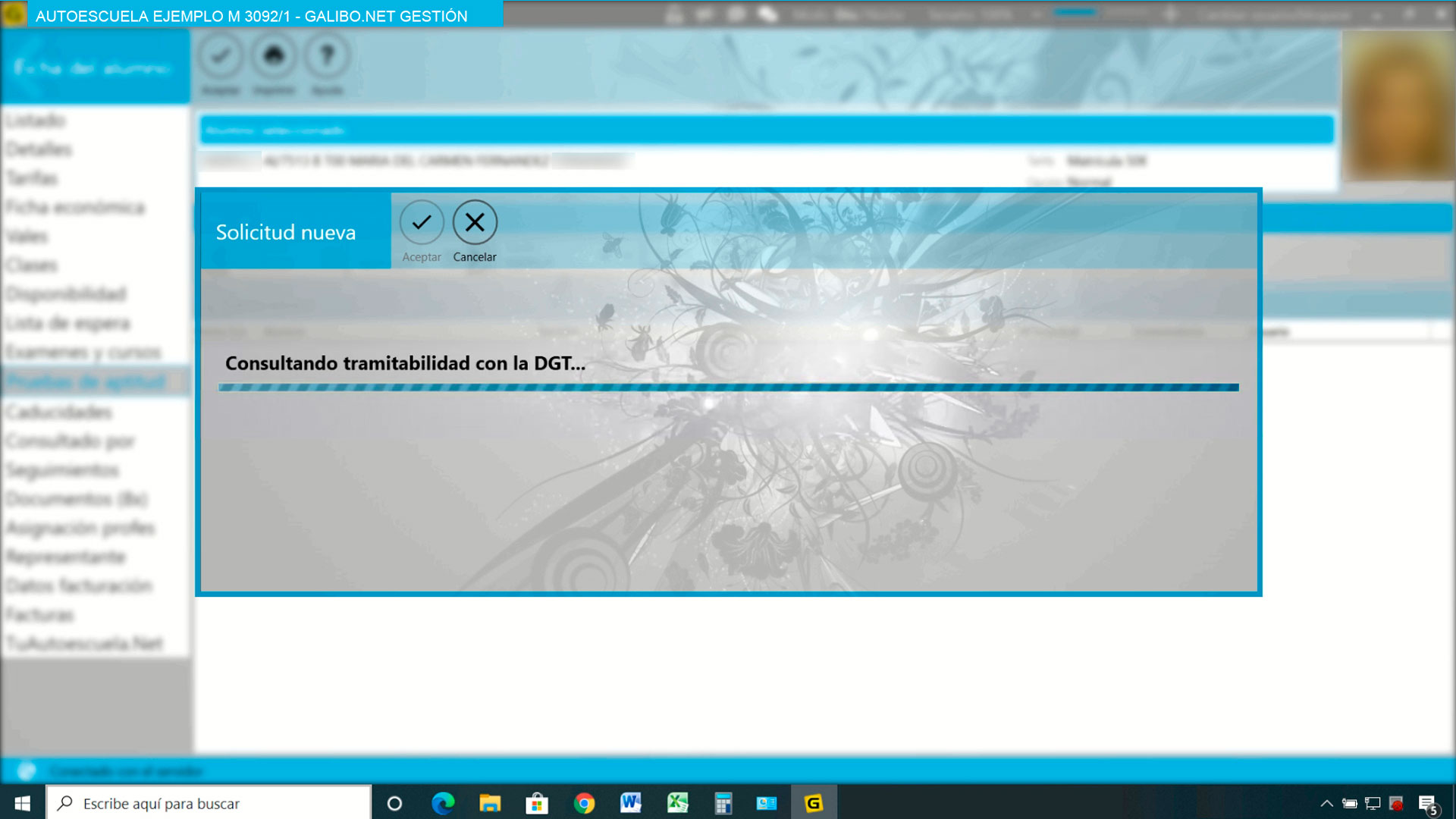The image size is (1456, 819).
Task: Open Representante in the sidebar
Action: pos(65,557)
